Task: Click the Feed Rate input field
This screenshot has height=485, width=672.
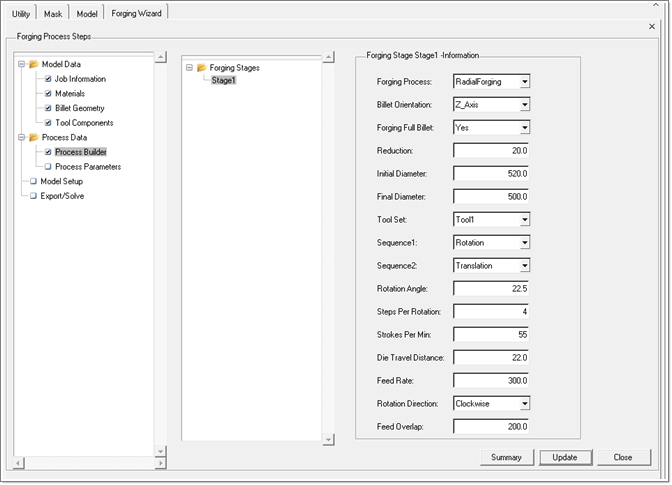Action: click(x=491, y=380)
